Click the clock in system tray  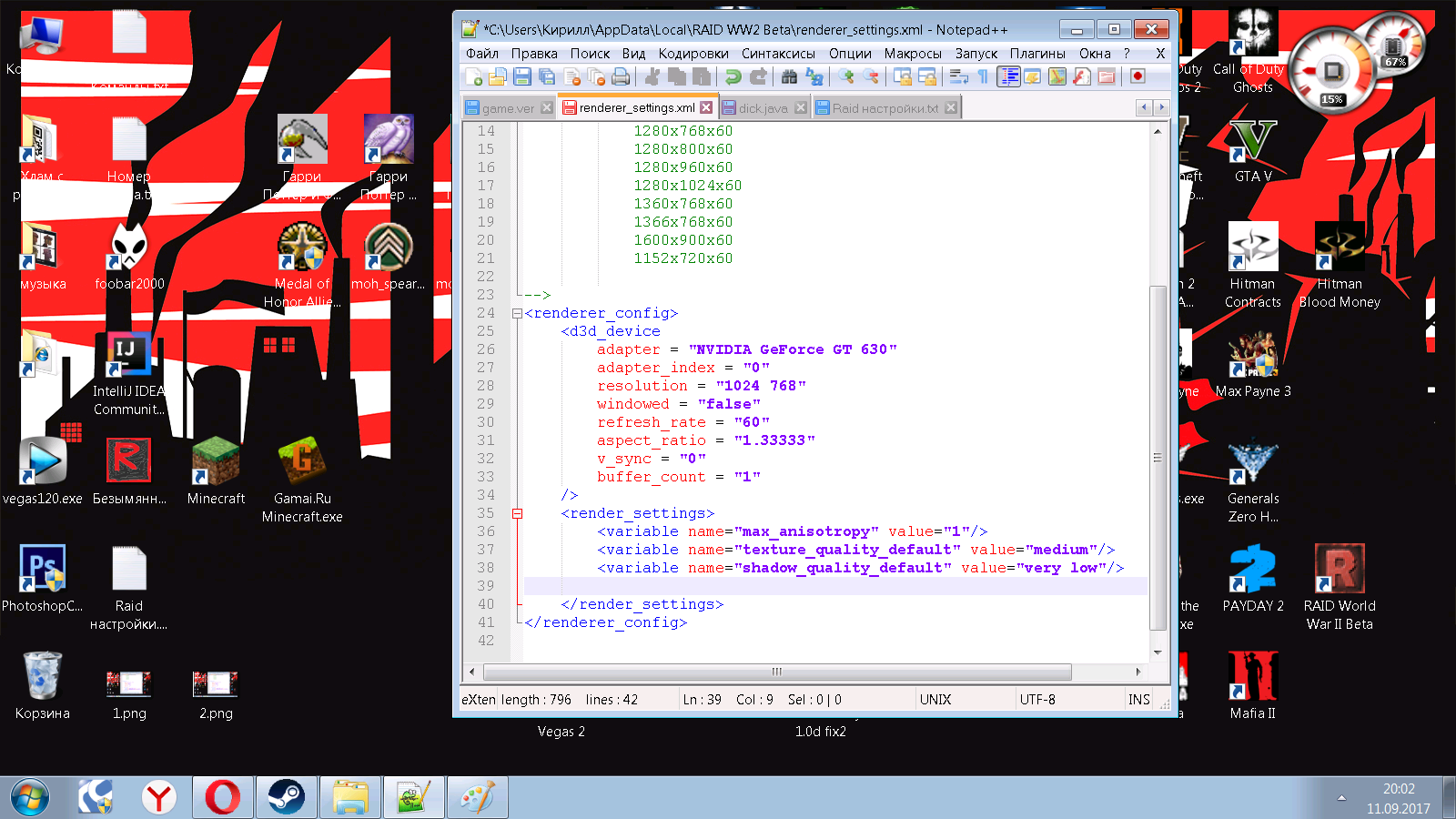[1399, 798]
